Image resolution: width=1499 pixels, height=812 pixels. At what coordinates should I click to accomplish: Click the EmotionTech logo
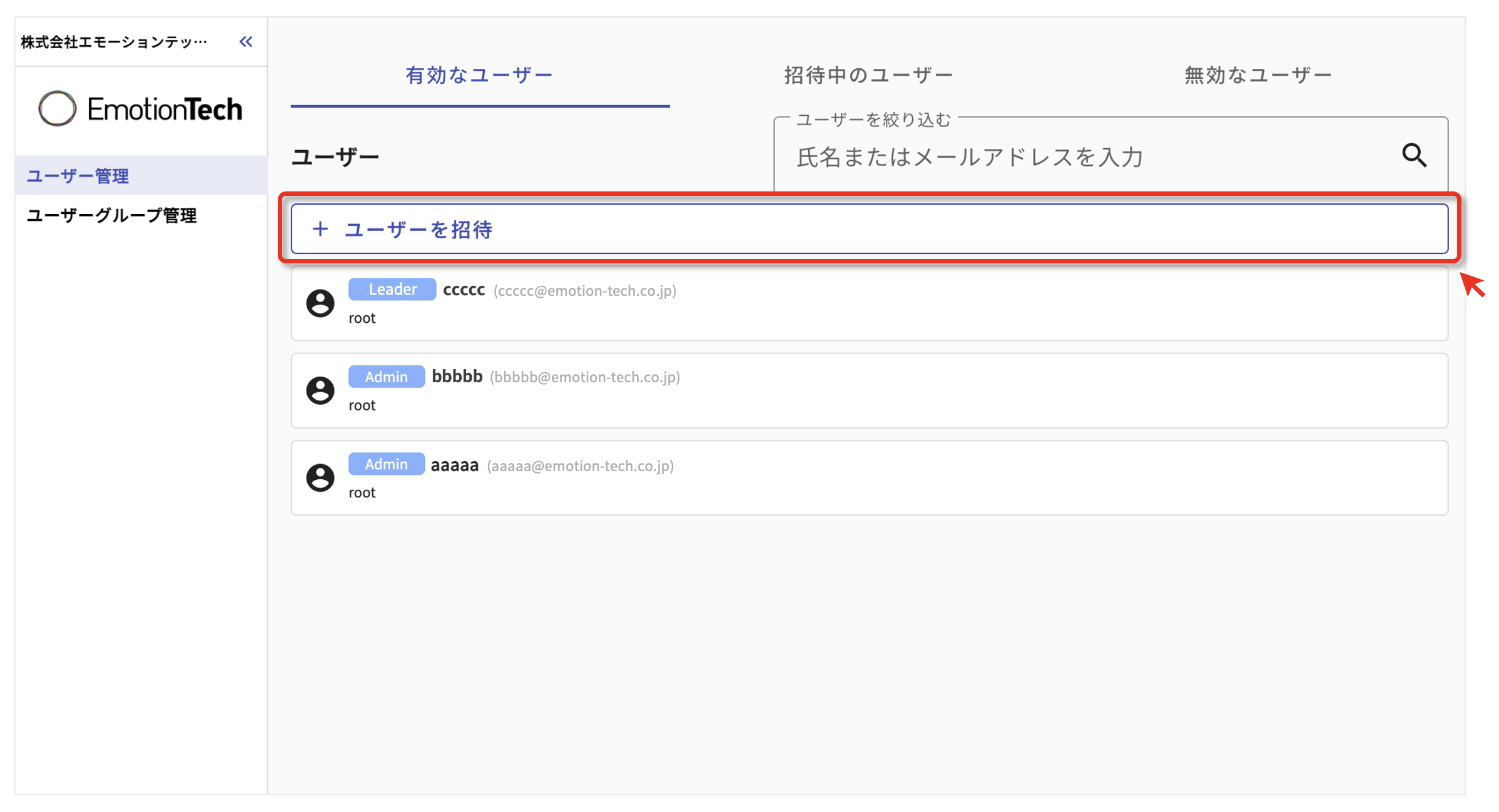(x=141, y=109)
